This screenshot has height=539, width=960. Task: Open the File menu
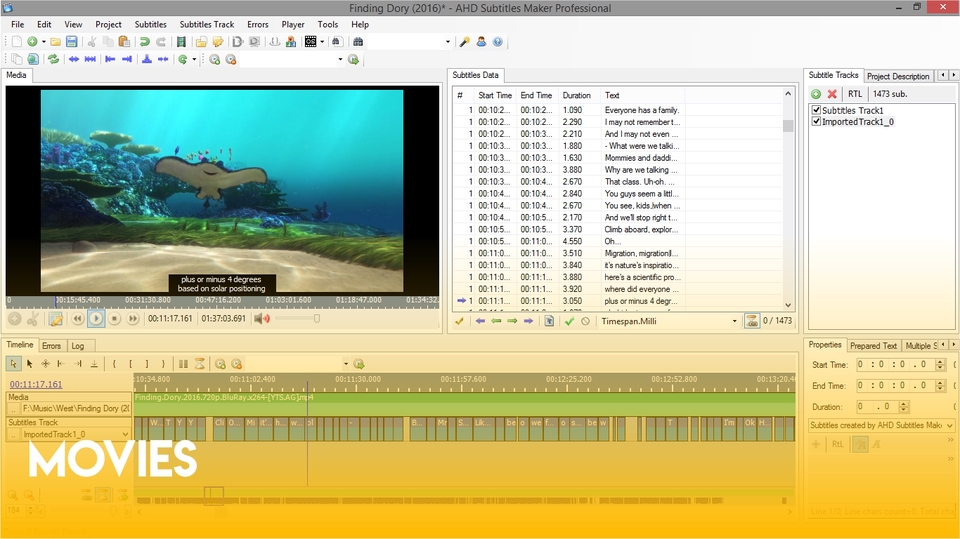(x=18, y=24)
